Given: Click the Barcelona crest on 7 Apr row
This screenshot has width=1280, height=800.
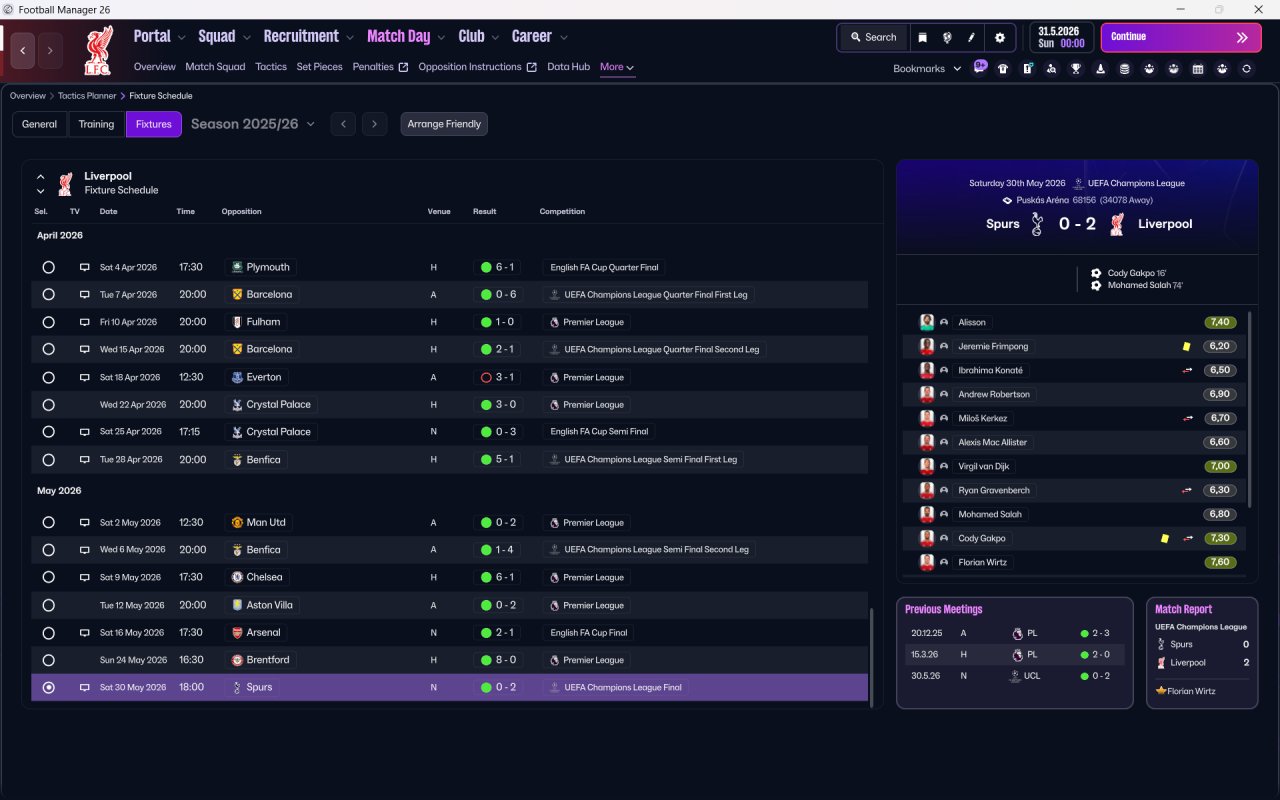Looking at the screenshot, I should coord(237,295).
